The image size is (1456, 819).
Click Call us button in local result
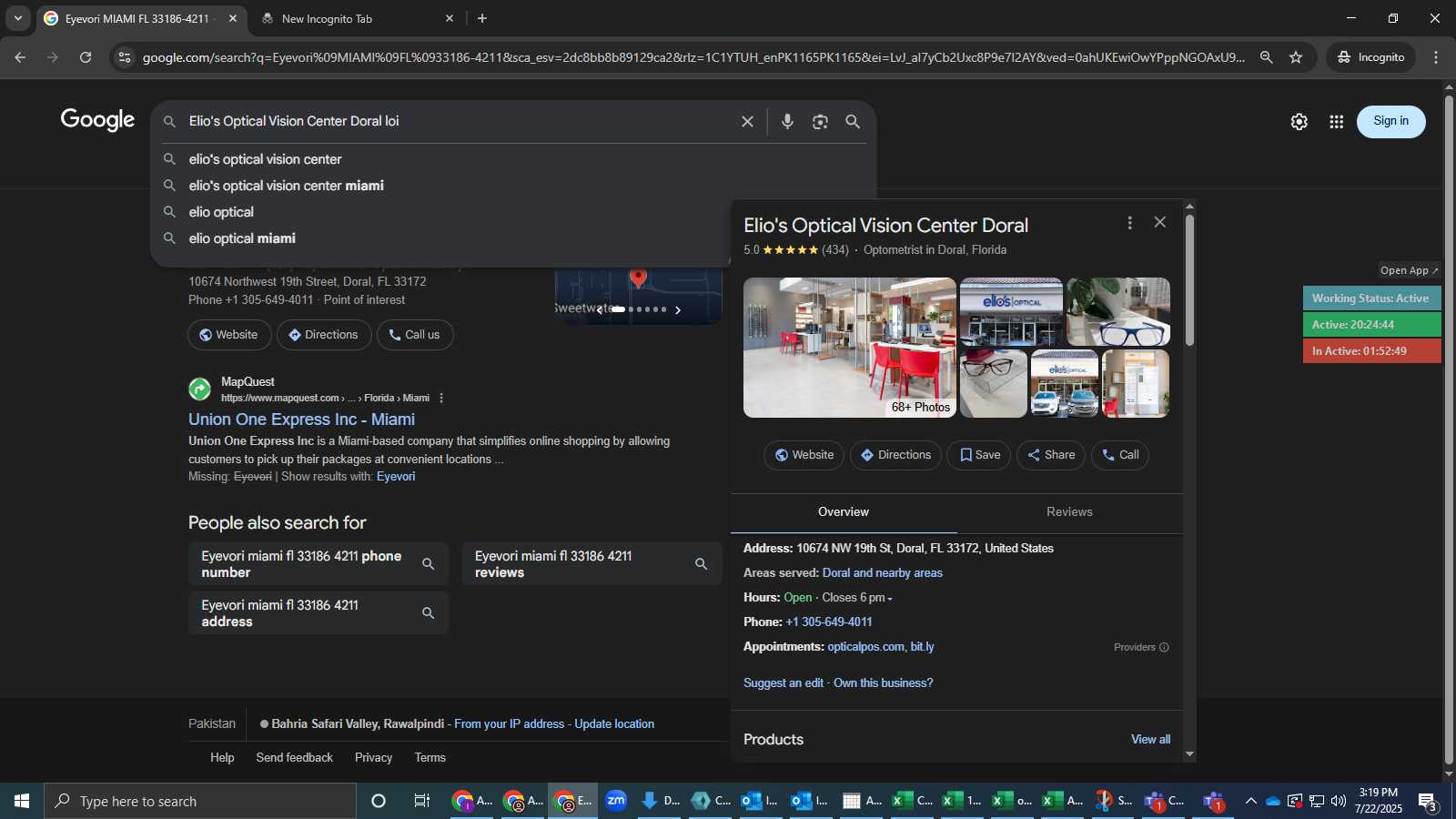[x=415, y=335]
